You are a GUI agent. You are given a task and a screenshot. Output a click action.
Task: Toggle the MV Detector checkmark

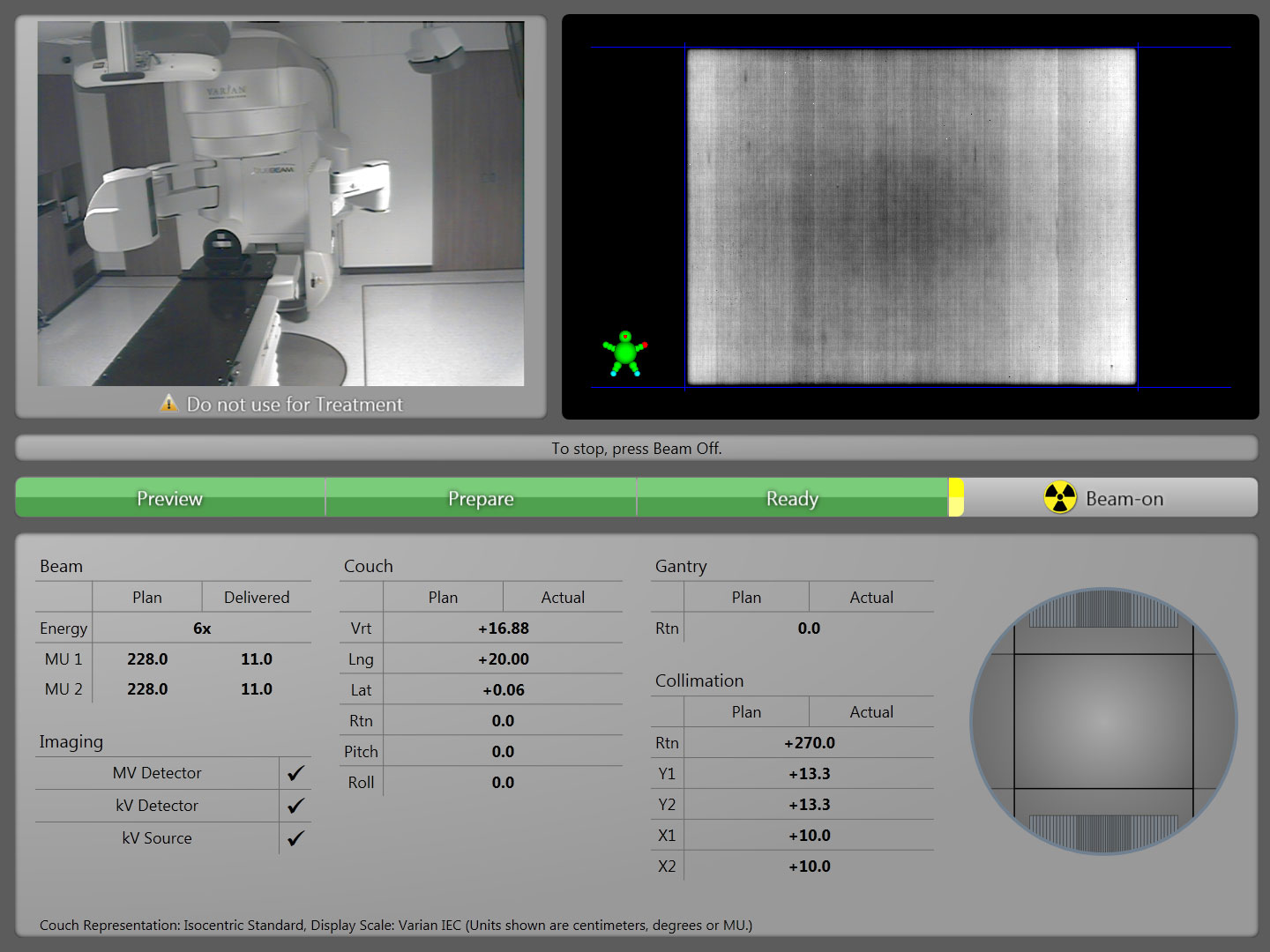point(295,773)
